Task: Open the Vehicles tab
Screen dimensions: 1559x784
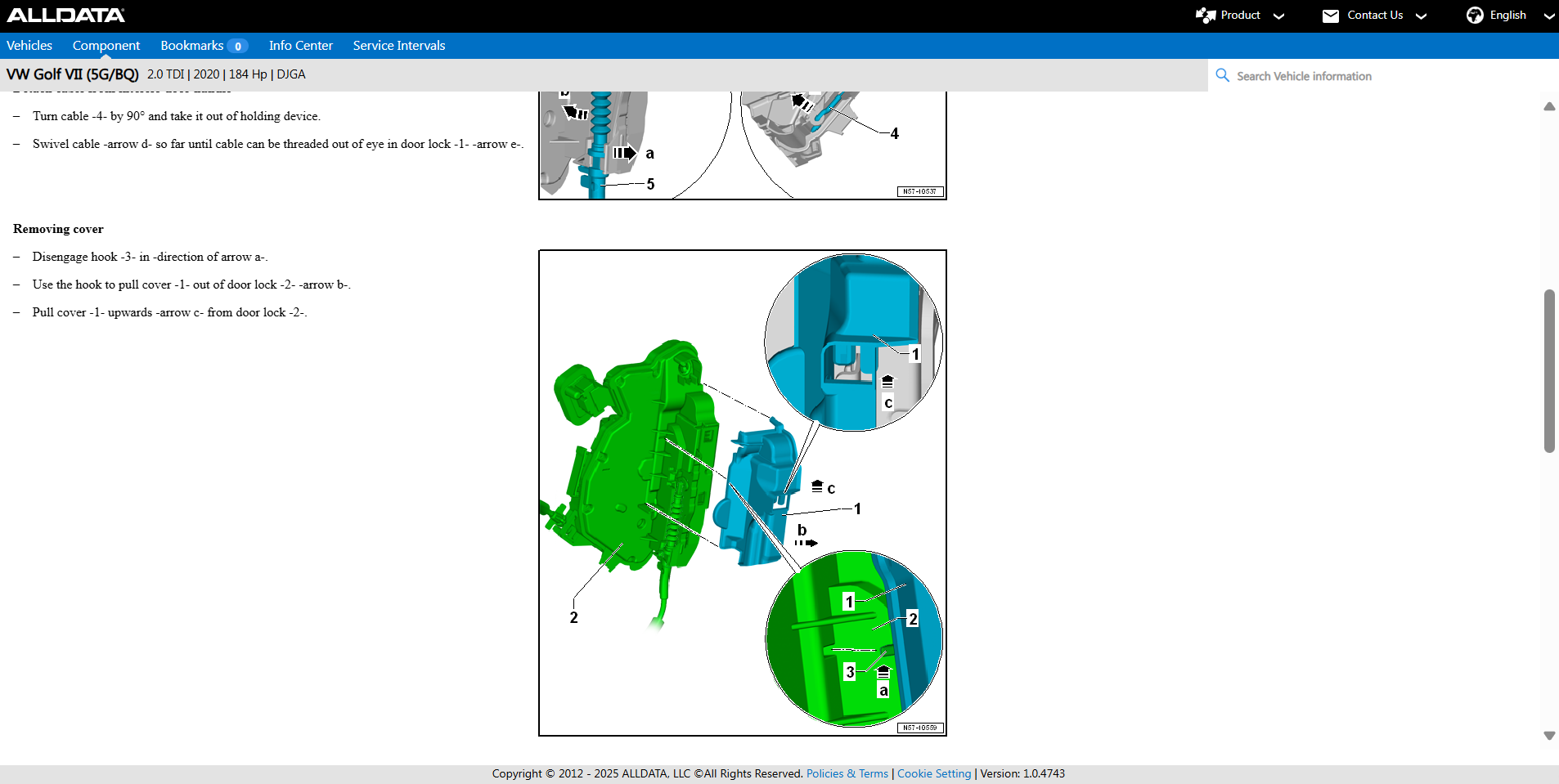Action: [x=29, y=46]
